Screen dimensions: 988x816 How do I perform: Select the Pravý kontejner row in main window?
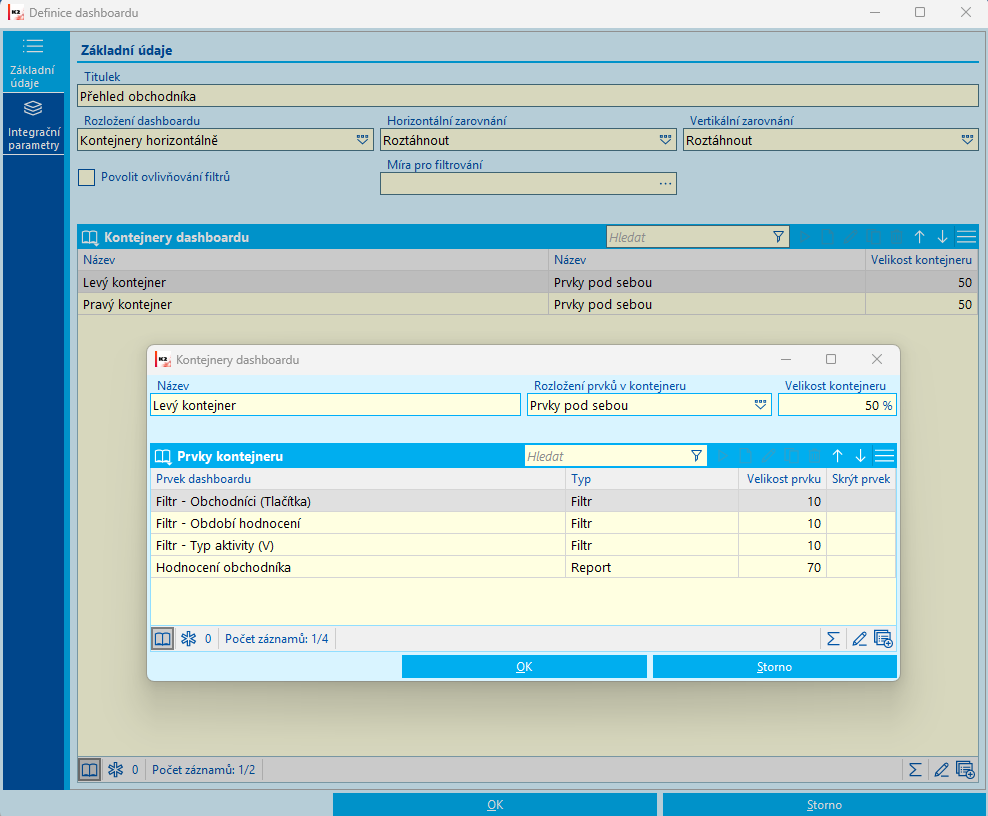[528, 304]
